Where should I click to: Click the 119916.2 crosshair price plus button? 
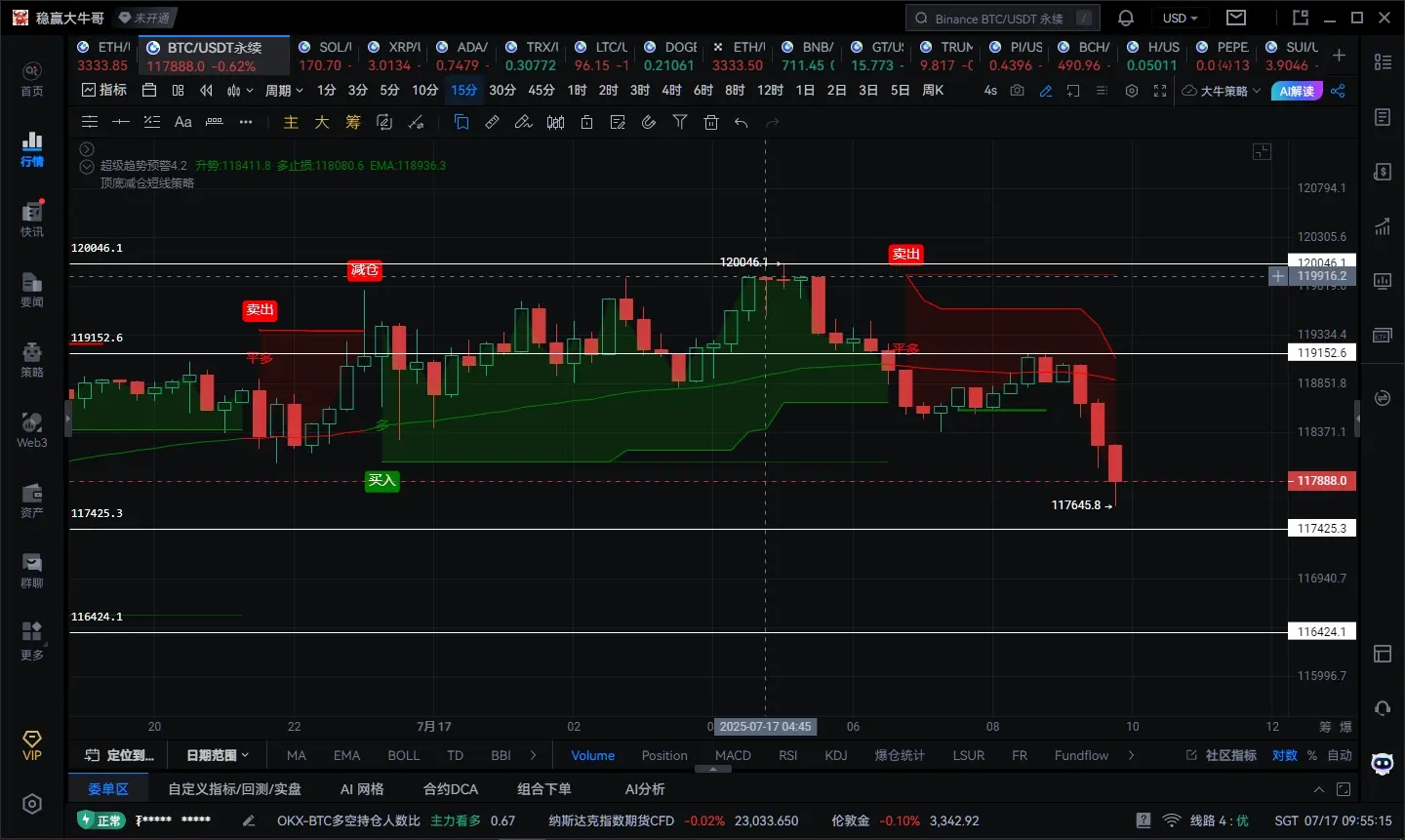point(1278,276)
